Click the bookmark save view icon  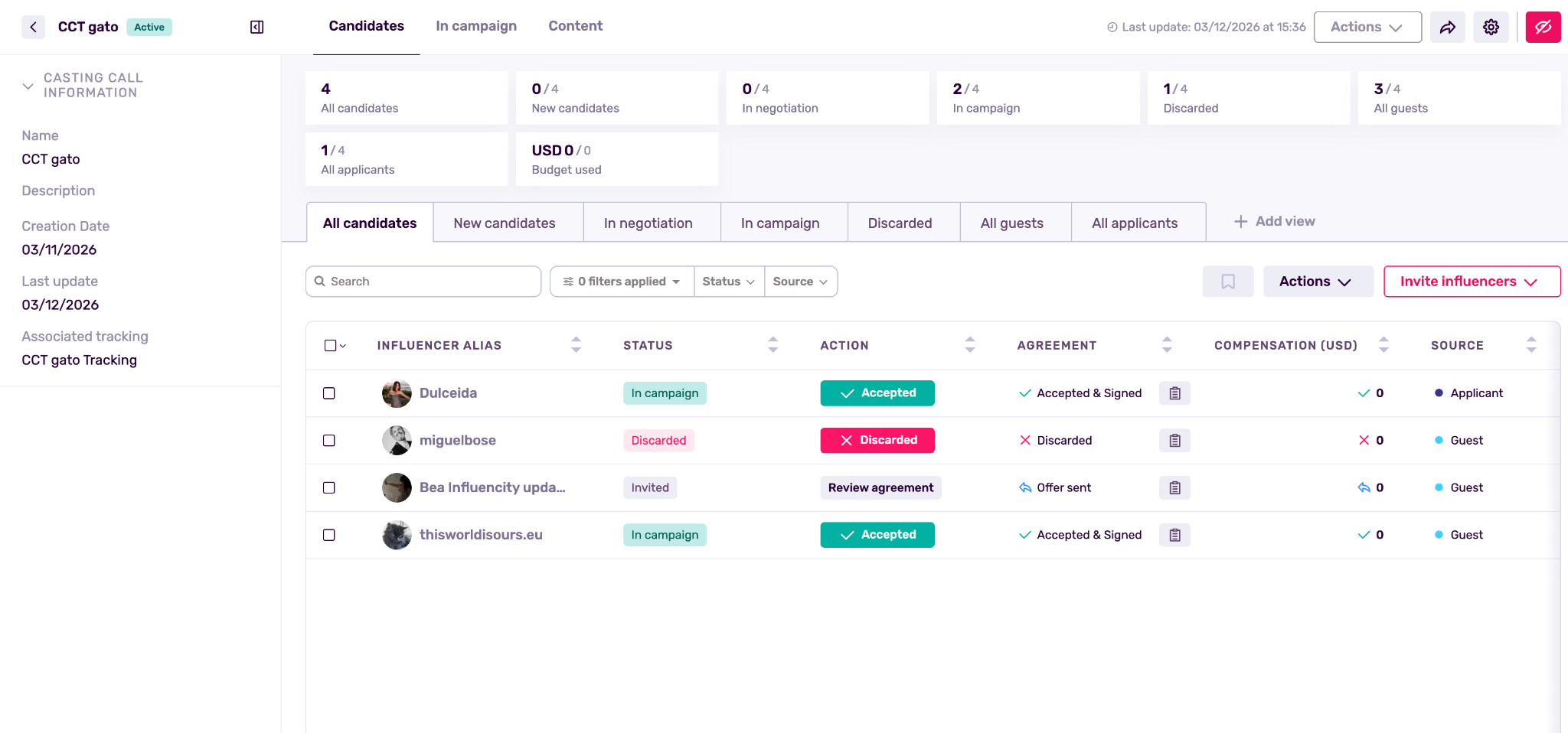coord(1227,282)
